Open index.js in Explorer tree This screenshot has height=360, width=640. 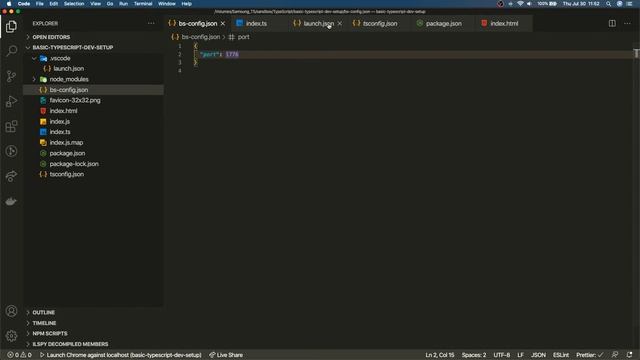point(60,122)
